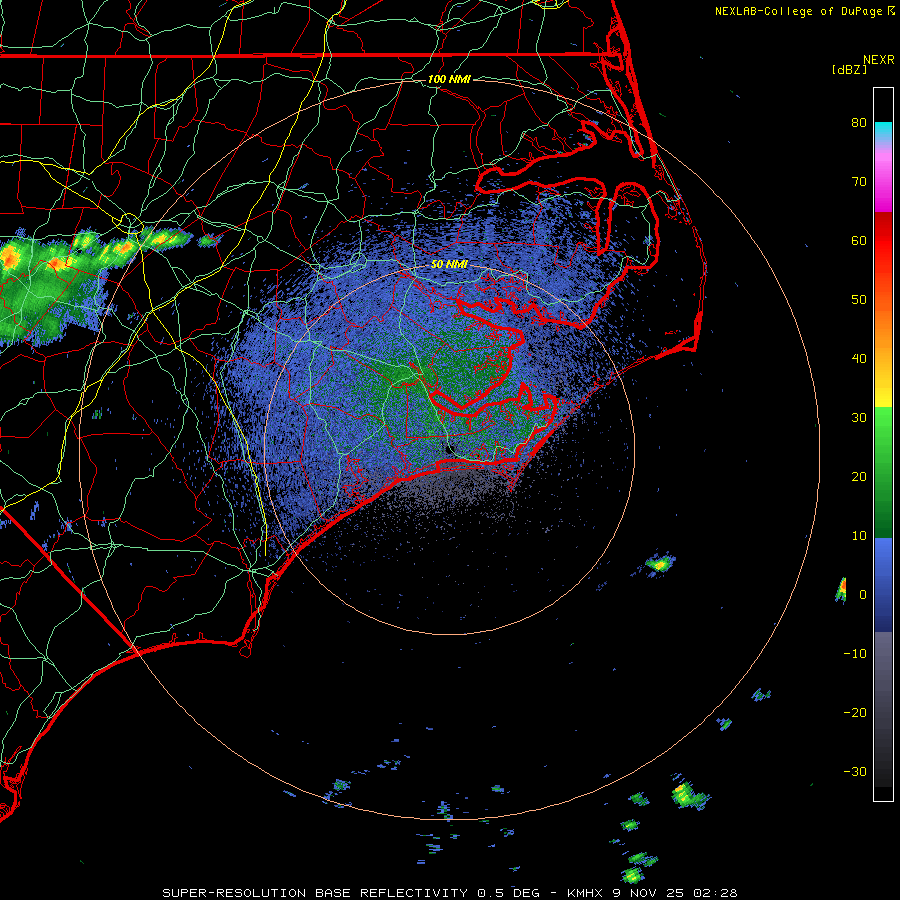
Task: Click the 10 value on the dBZ scale
Action: point(859,536)
